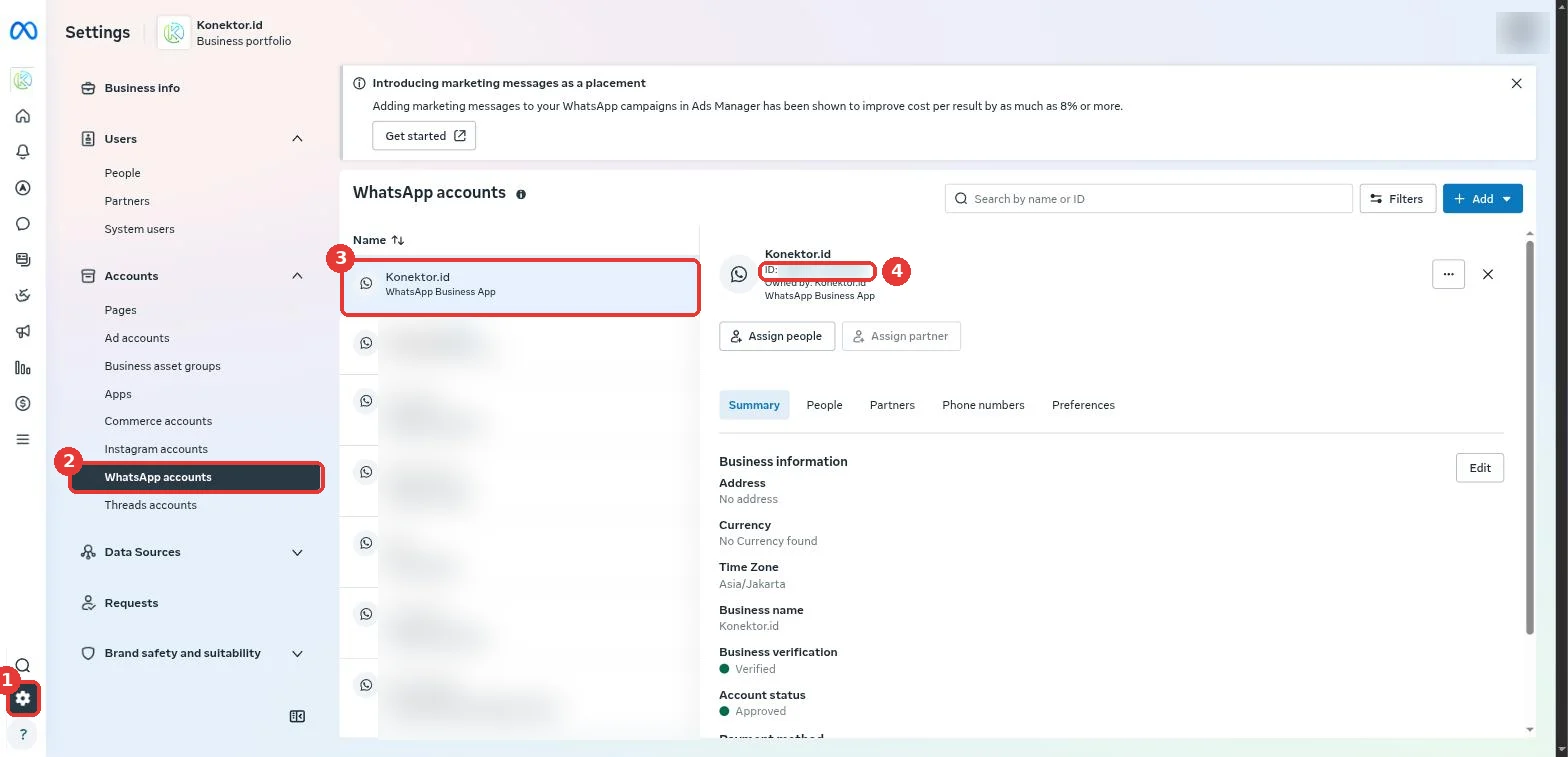Switch to the Partners tab
The height and width of the screenshot is (757, 1568).
click(892, 405)
